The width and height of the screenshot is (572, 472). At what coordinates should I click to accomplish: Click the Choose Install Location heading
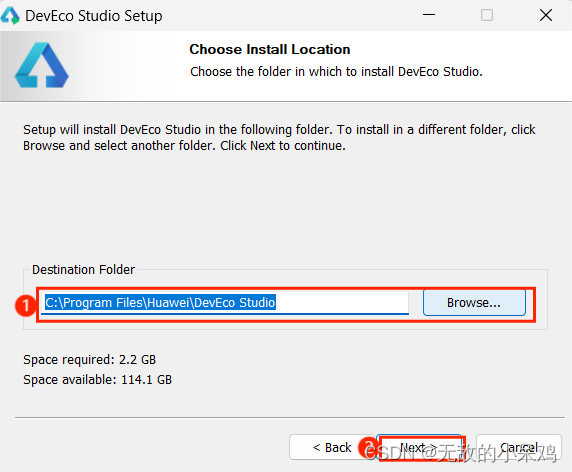270,49
